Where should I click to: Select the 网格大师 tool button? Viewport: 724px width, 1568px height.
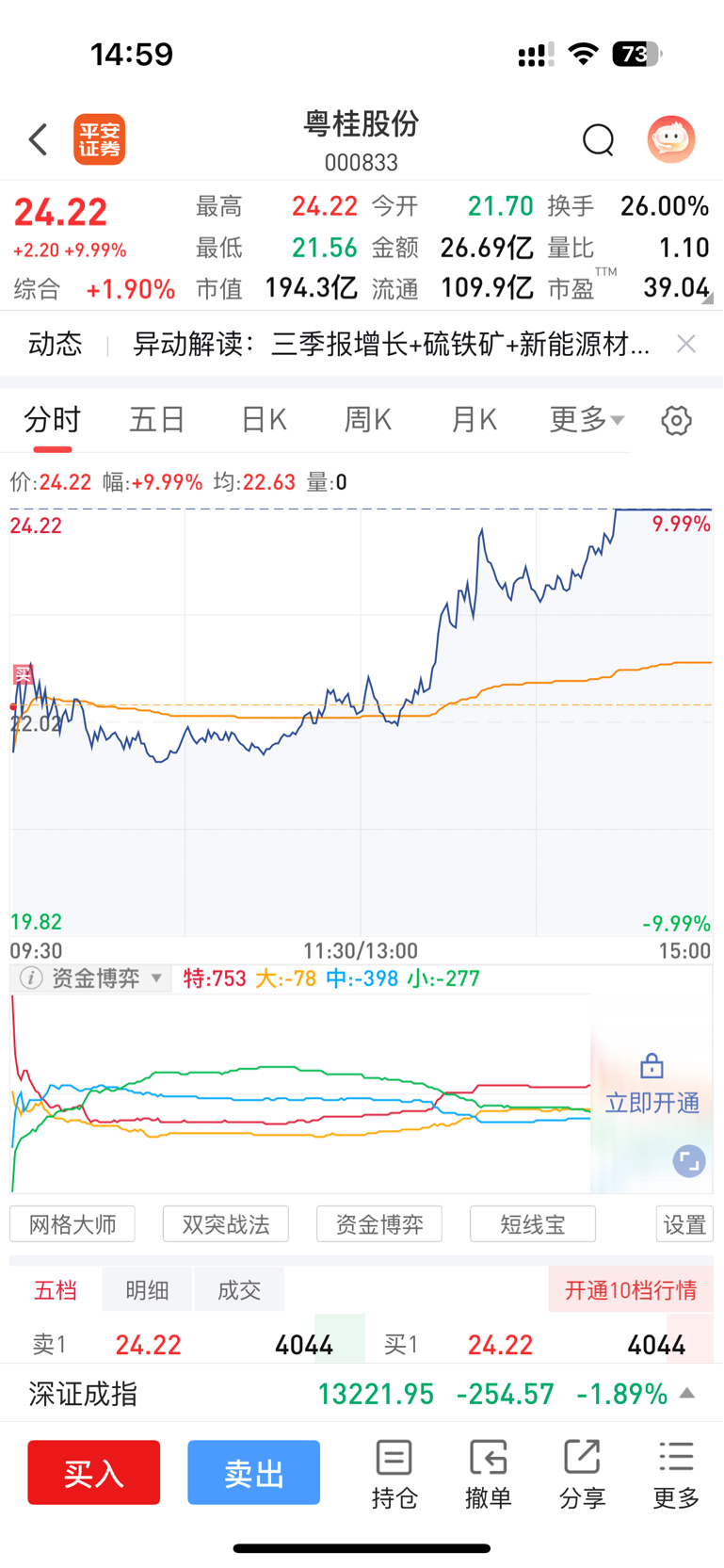pos(72,1224)
